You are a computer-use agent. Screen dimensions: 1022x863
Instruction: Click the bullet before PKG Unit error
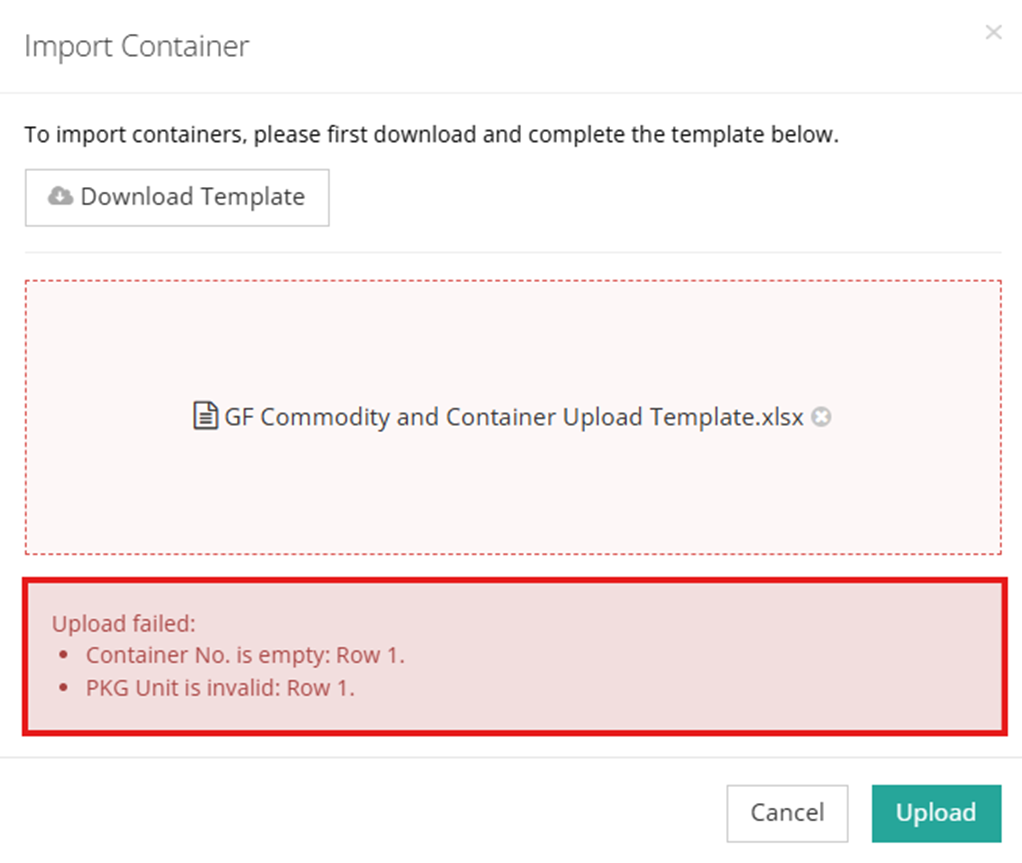click(65, 688)
